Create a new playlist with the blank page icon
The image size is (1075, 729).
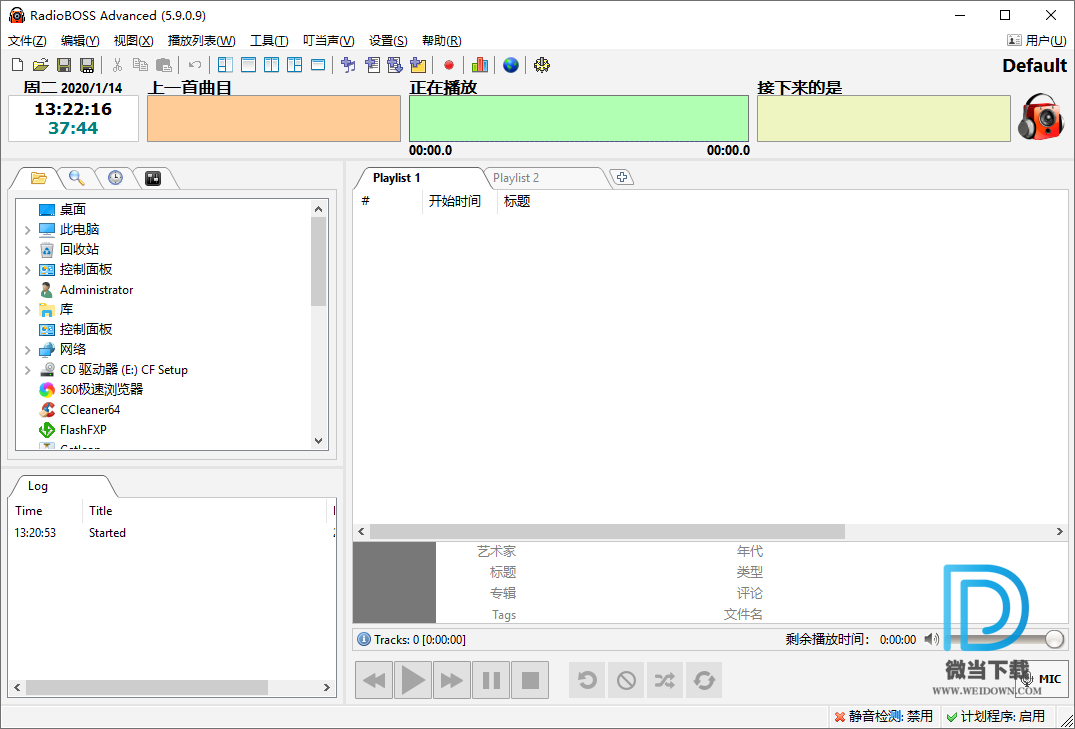(18, 65)
